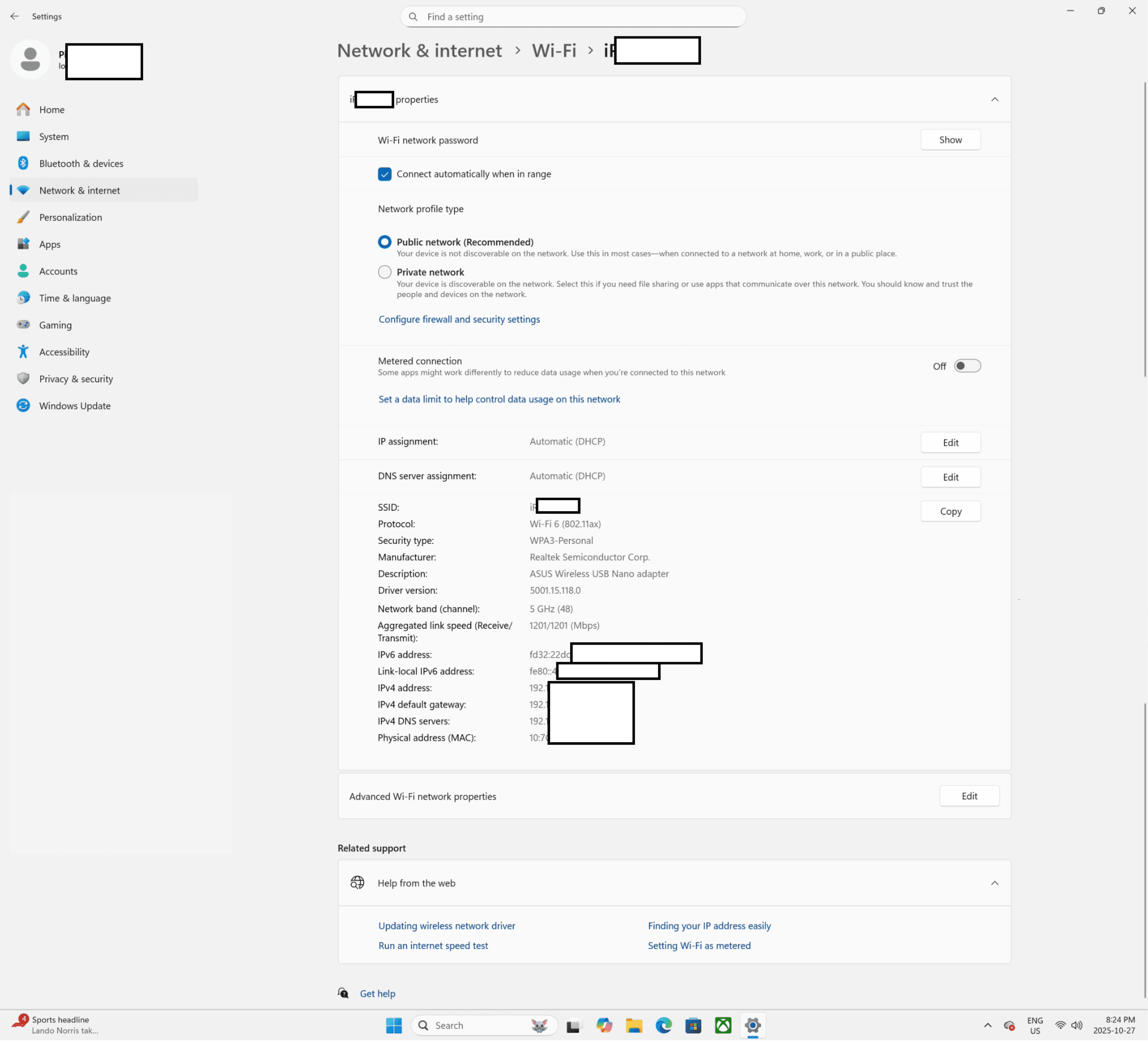Go to Personalization settings page
Screen dimensions: 1148x1043
(x=70, y=218)
